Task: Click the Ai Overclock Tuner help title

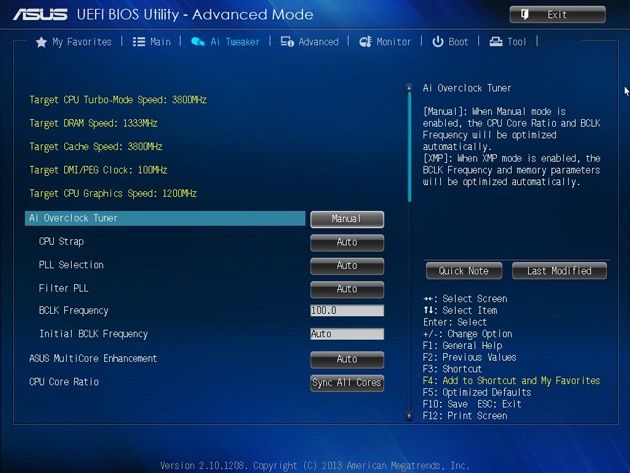Action: click(467, 88)
